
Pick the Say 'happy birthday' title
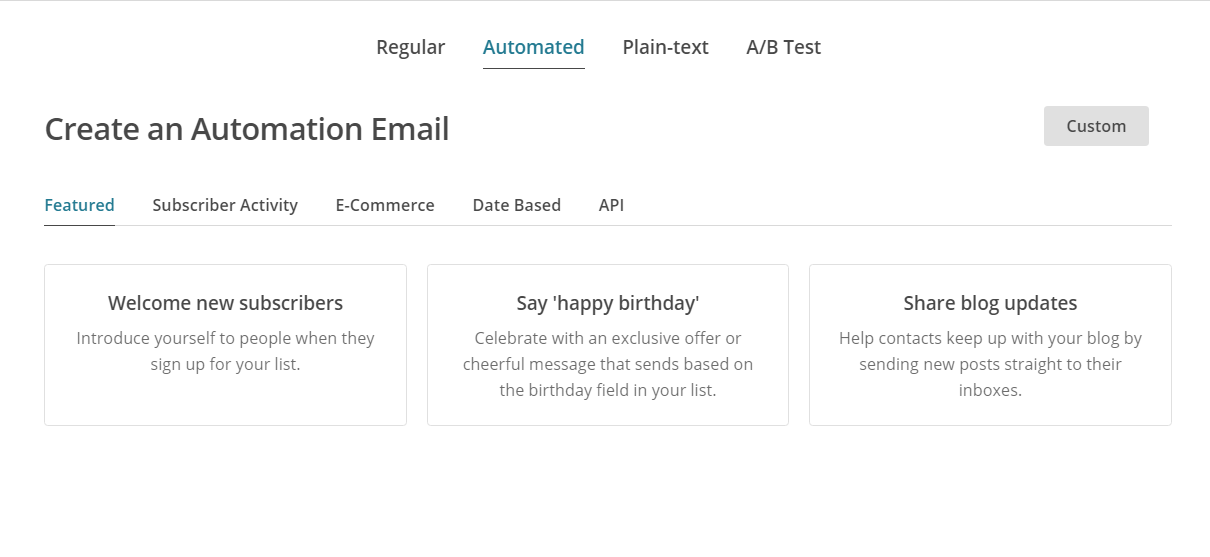click(x=608, y=303)
